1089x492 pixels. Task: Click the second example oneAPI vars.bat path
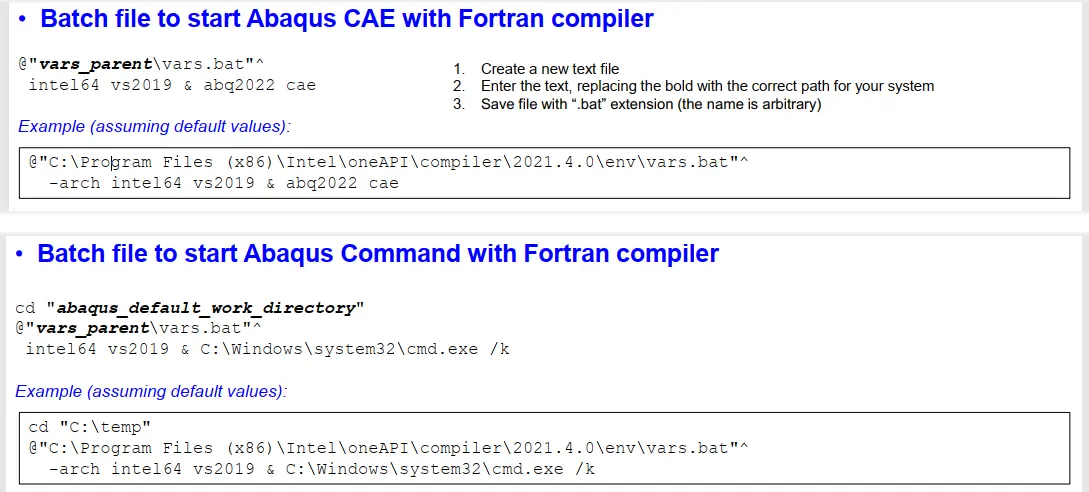389,448
